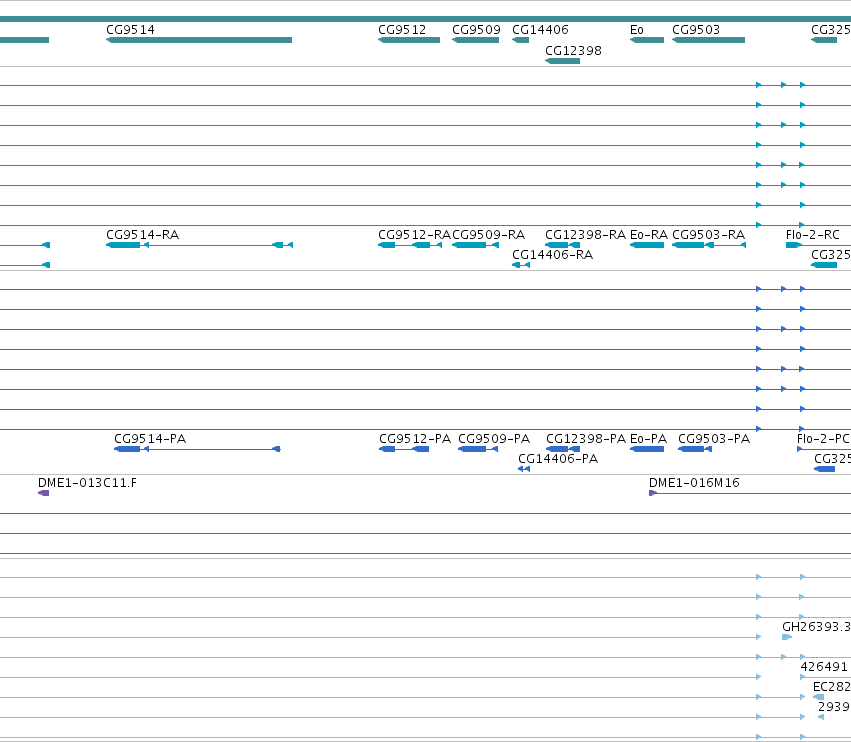Select the Eo-PA coding sequence glyph
The image size is (851, 742).
point(647,449)
